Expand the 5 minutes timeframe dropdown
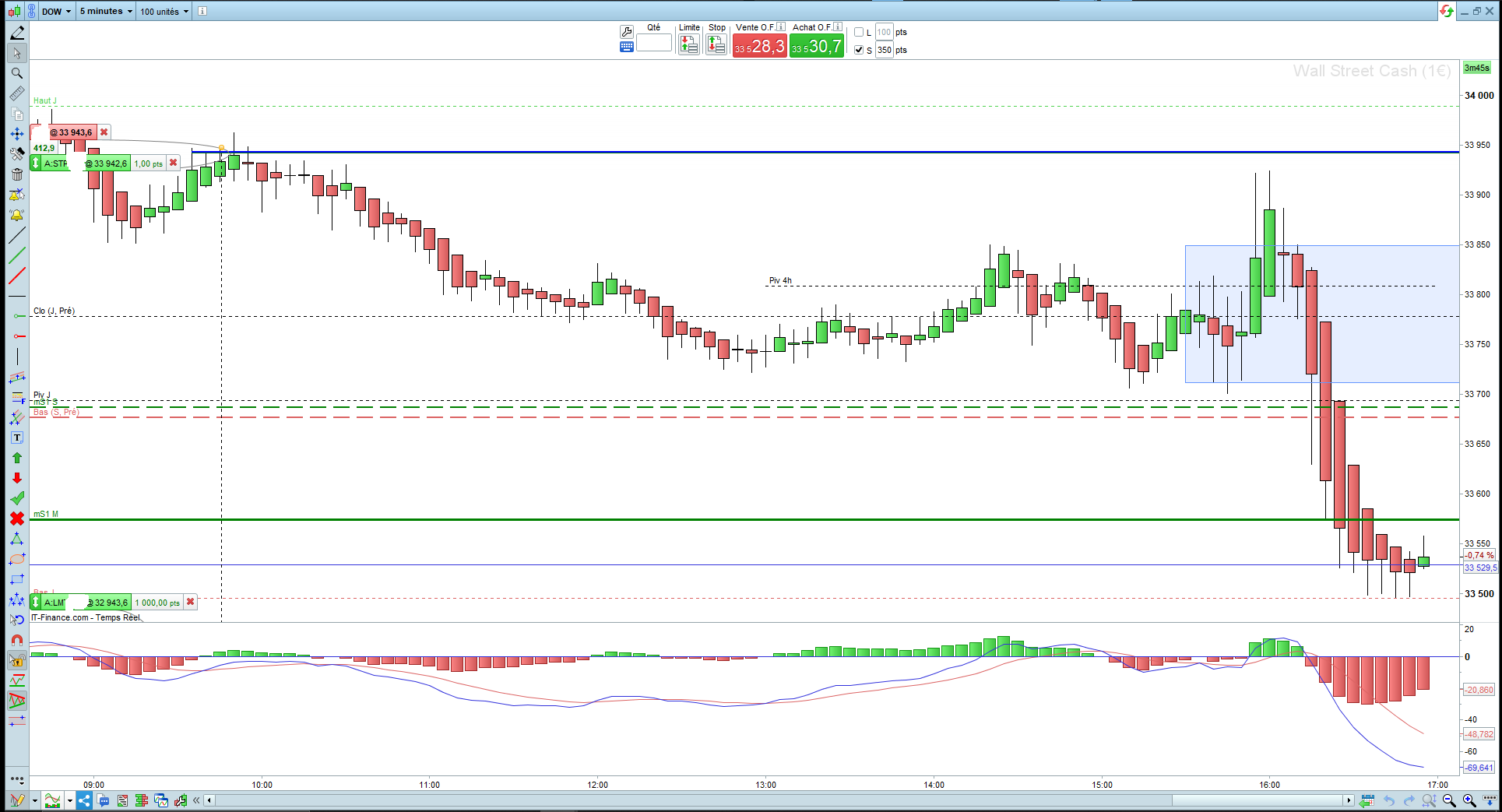The width and height of the screenshot is (1502, 812). coord(106,11)
